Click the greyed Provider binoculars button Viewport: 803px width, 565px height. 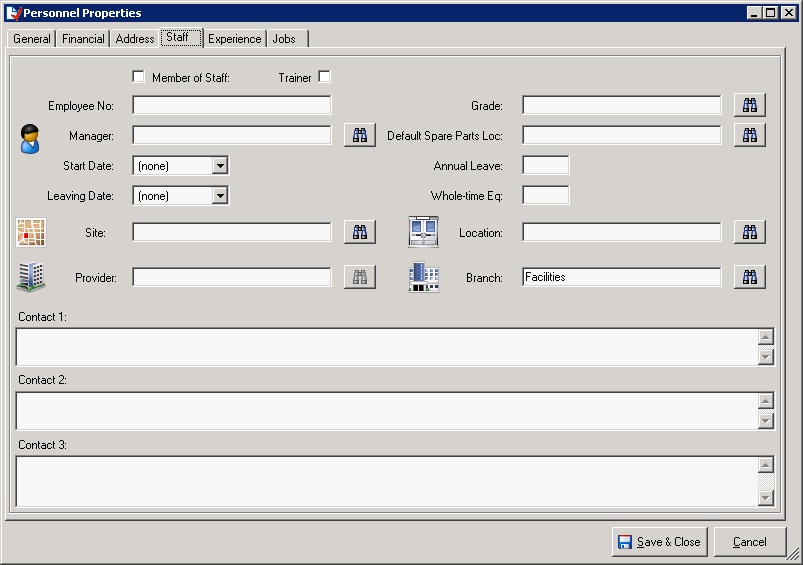click(x=360, y=277)
